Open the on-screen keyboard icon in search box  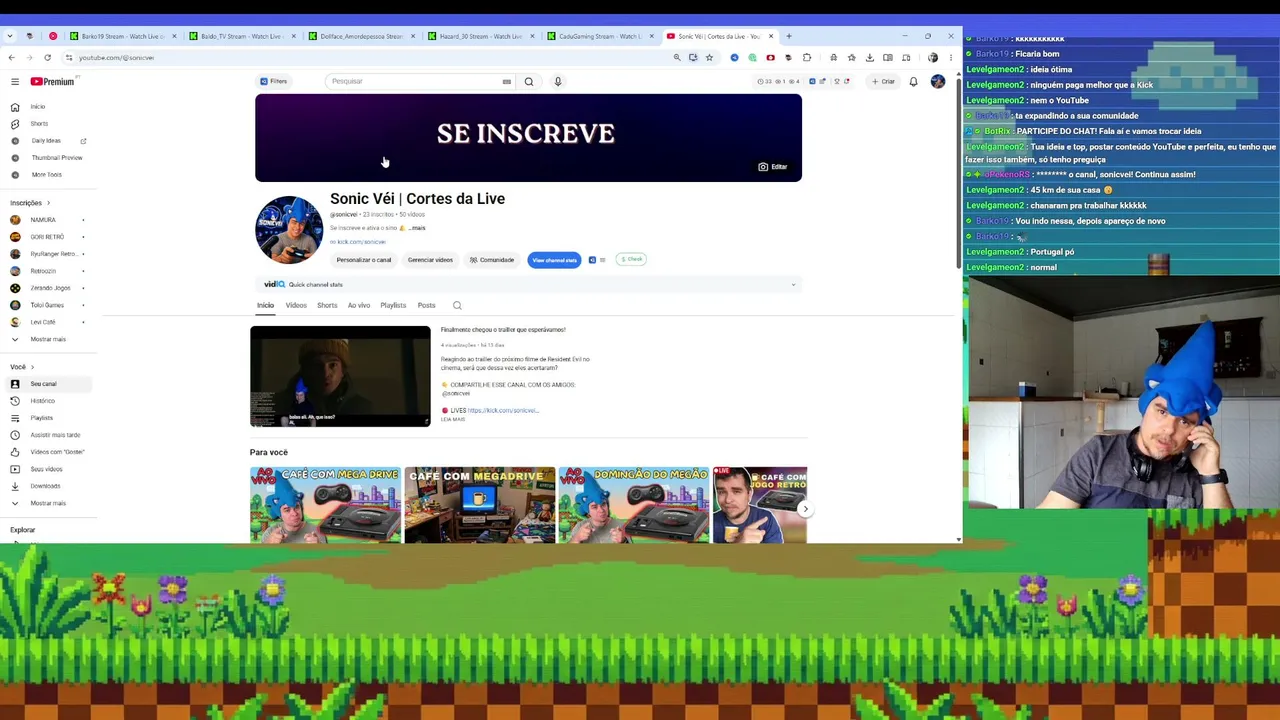[x=507, y=81]
